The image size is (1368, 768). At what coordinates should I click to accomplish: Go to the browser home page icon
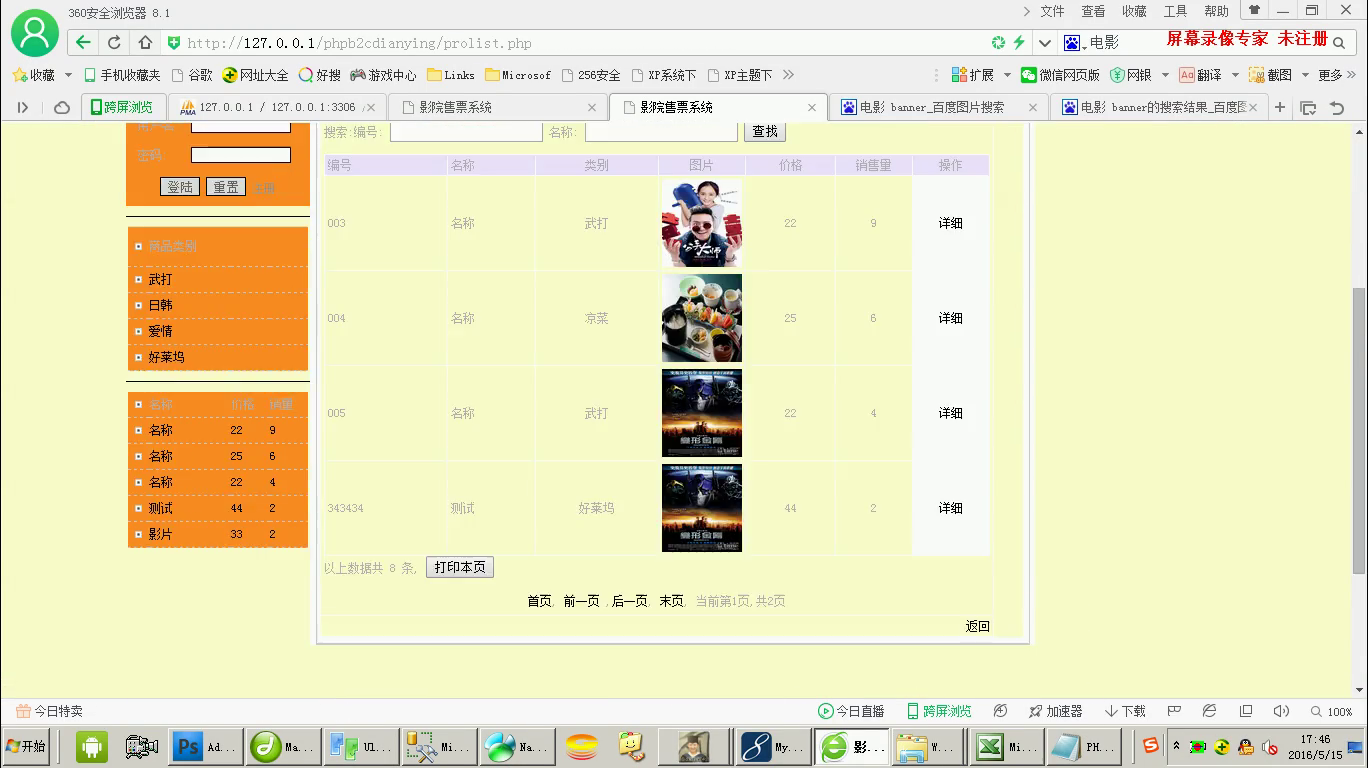coord(145,43)
